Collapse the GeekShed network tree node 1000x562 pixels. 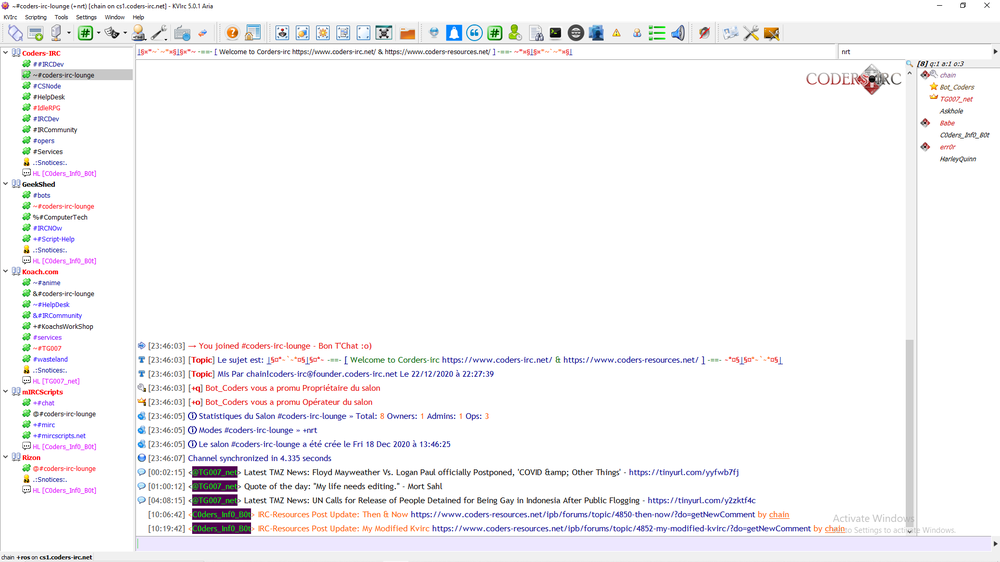(5, 184)
